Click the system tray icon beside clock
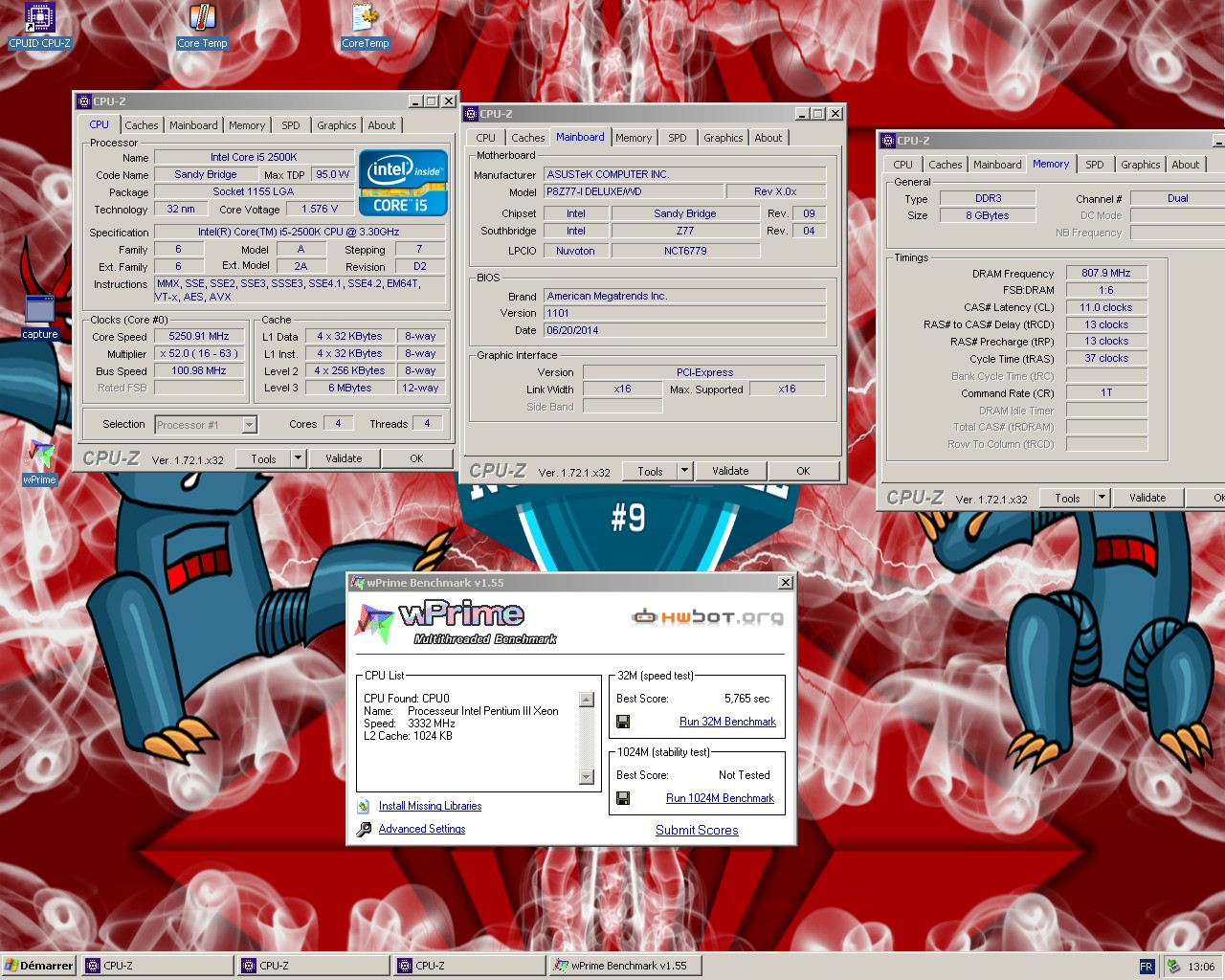 [1173, 967]
